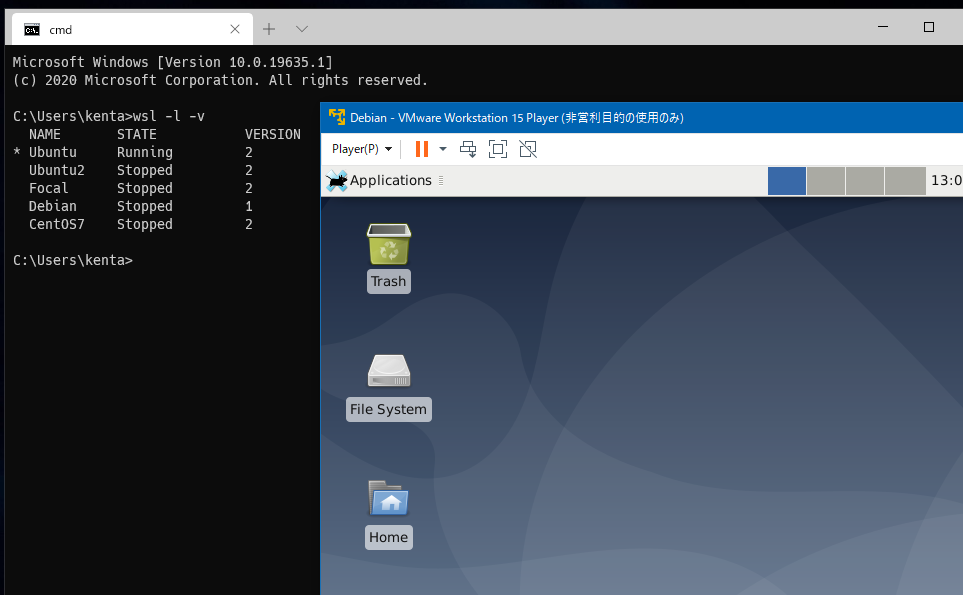Click the VMware logo in title bar
Image resolution: width=963 pixels, height=595 pixels.
point(337,117)
